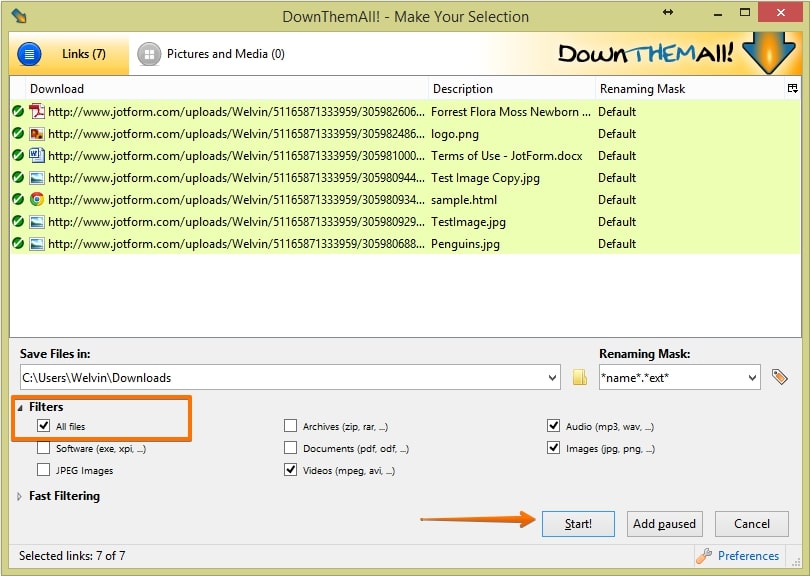Image resolution: width=810 pixels, height=576 pixels.
Task: Click the logo.png image file icon
Action: 37,134
